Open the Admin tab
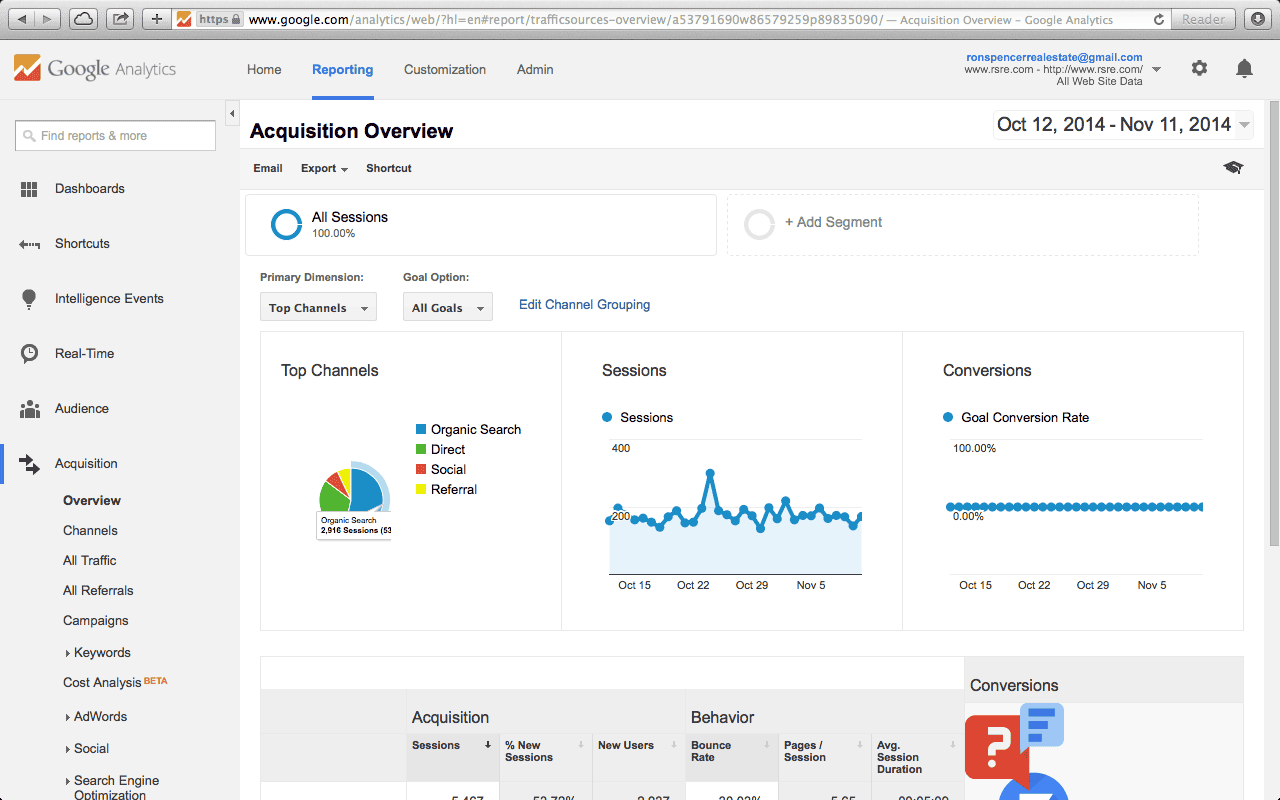Screen dimensions: 1280x800 535,69
